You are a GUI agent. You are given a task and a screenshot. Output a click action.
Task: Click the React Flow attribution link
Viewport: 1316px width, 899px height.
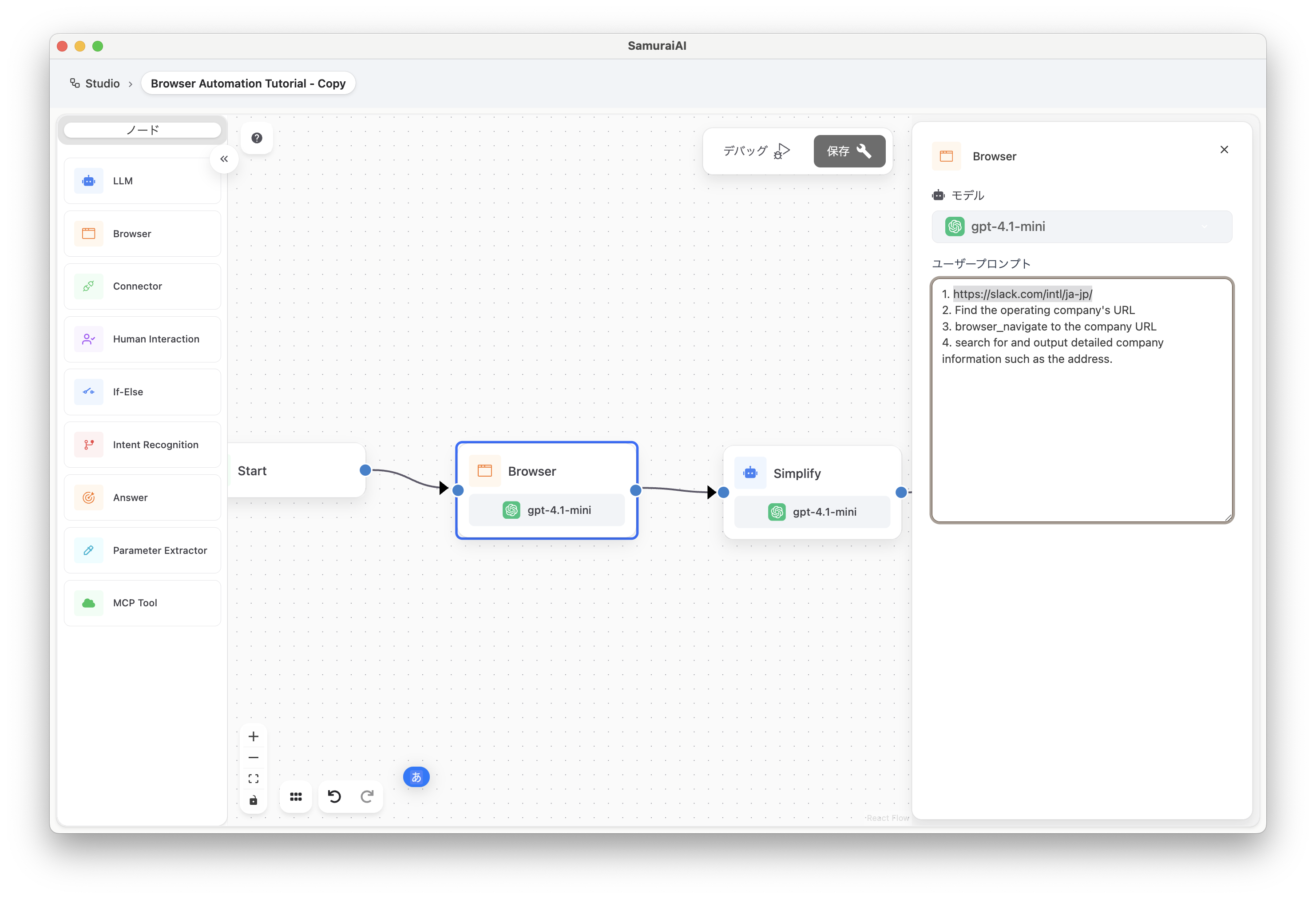click(888, 818)
